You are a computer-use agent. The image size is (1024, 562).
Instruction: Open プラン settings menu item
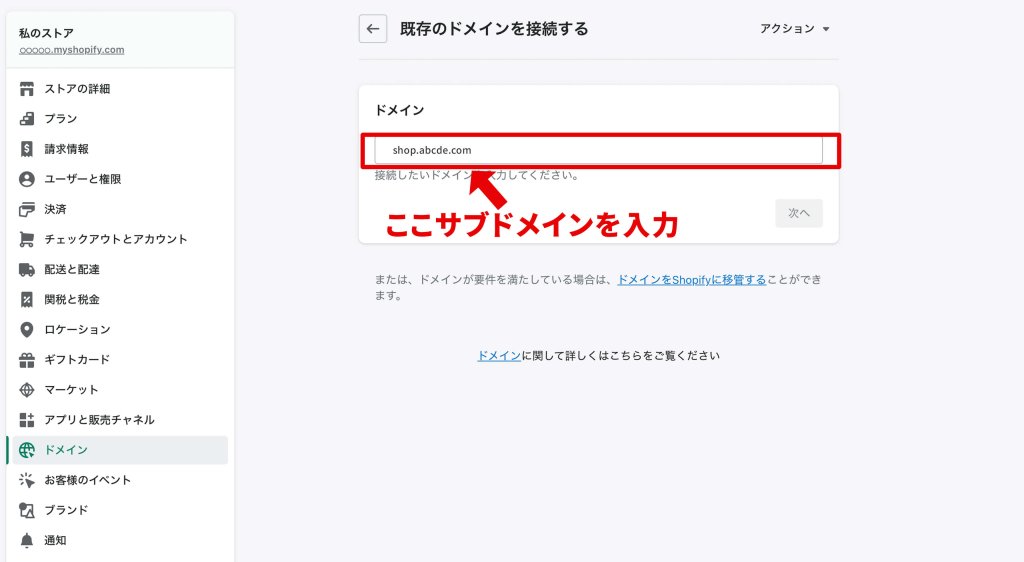(x=120, y=119)
